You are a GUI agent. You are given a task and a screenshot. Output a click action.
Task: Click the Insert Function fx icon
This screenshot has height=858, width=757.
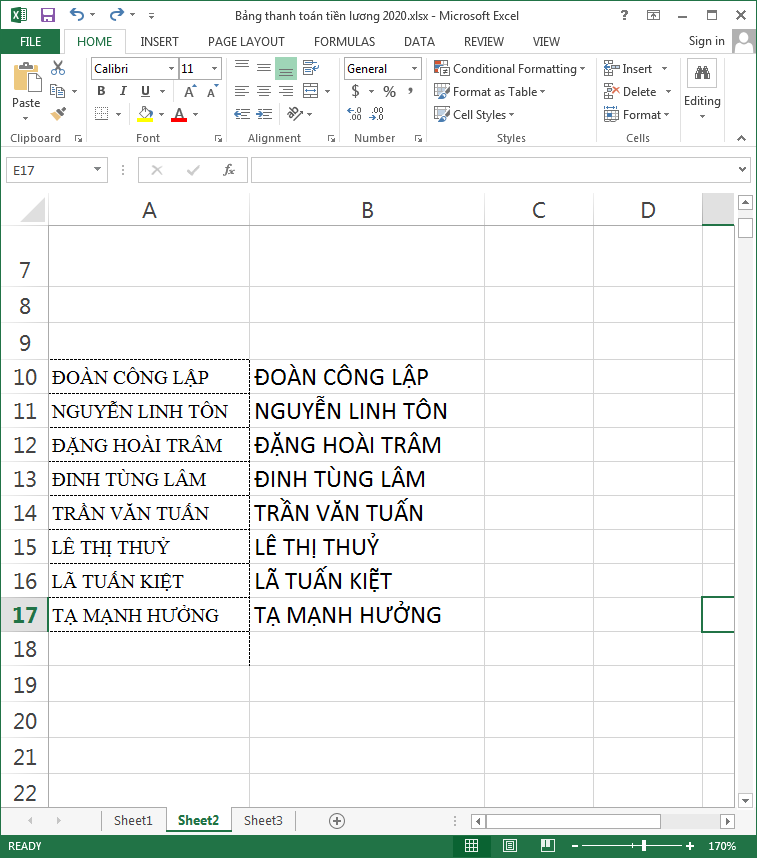(229, 170)
